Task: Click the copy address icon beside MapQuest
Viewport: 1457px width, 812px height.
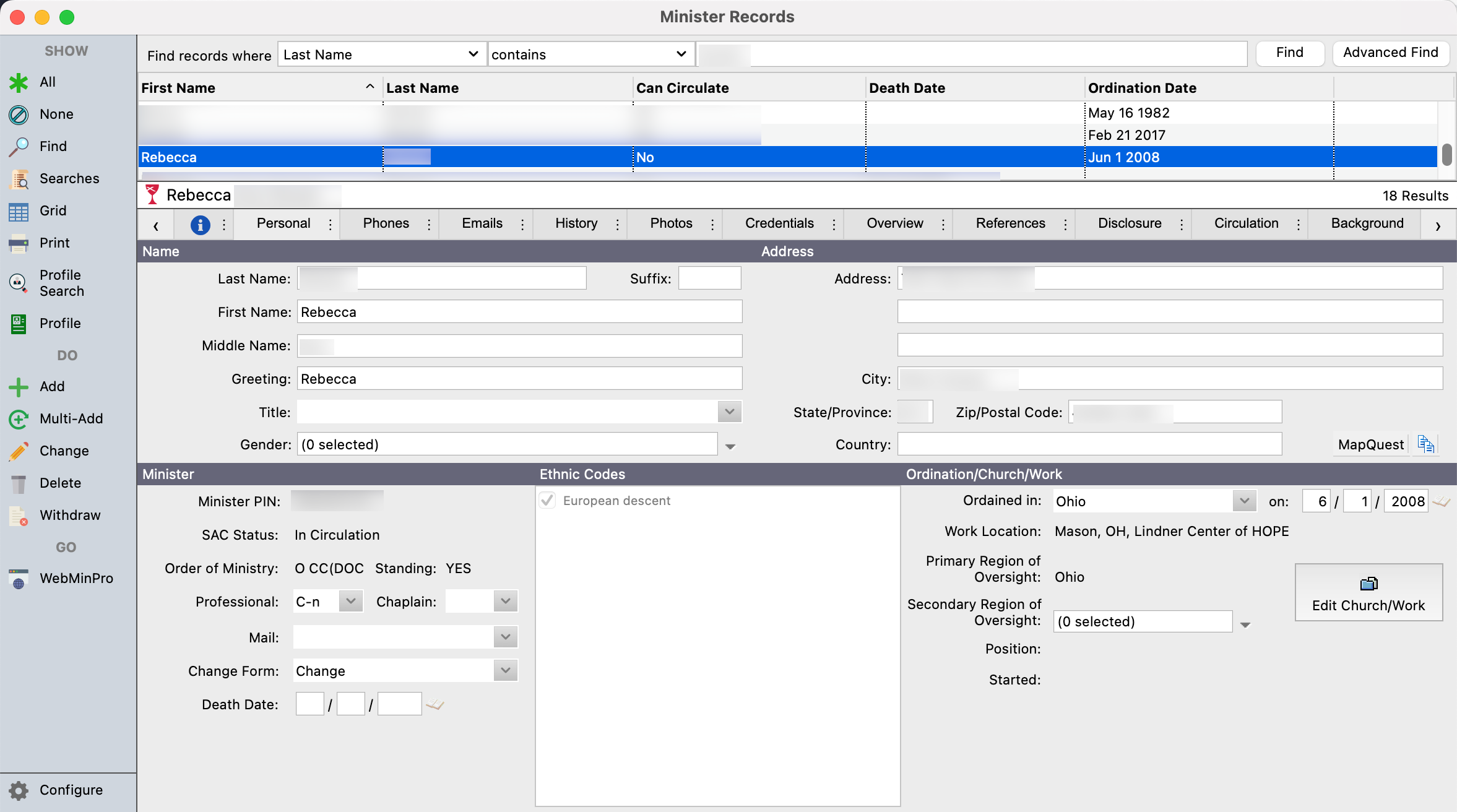Action: coord(1425,444)
